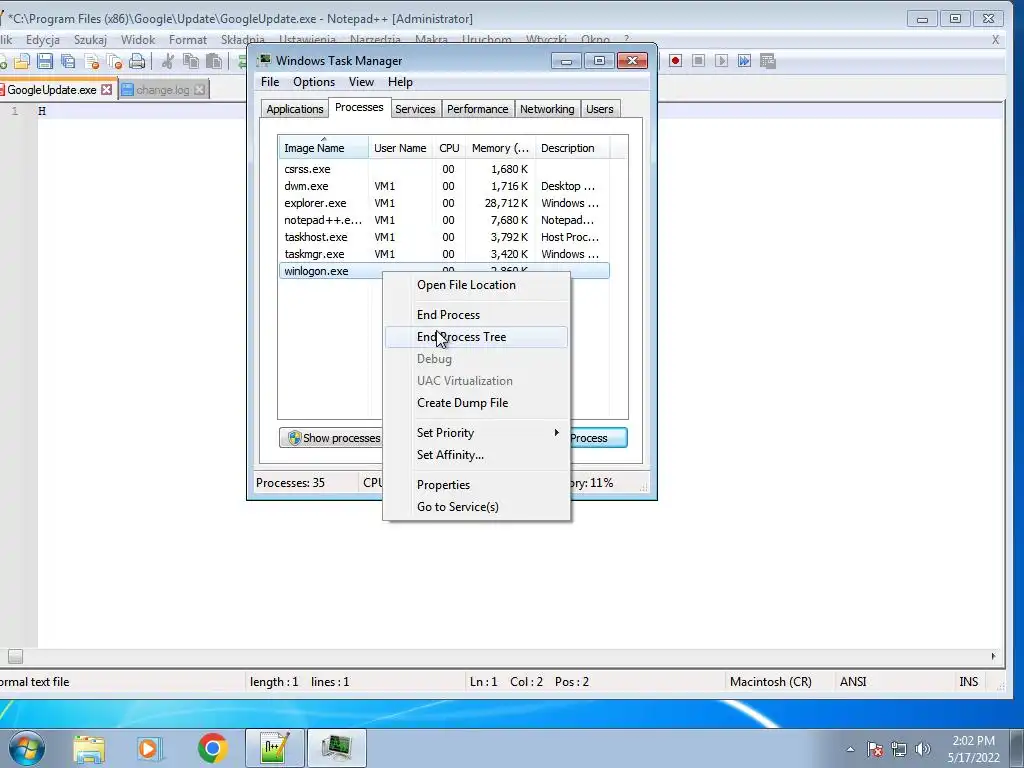Select dwm.exe process row
The height and width of the screenshot is (768, 1024).
(444, 186)
